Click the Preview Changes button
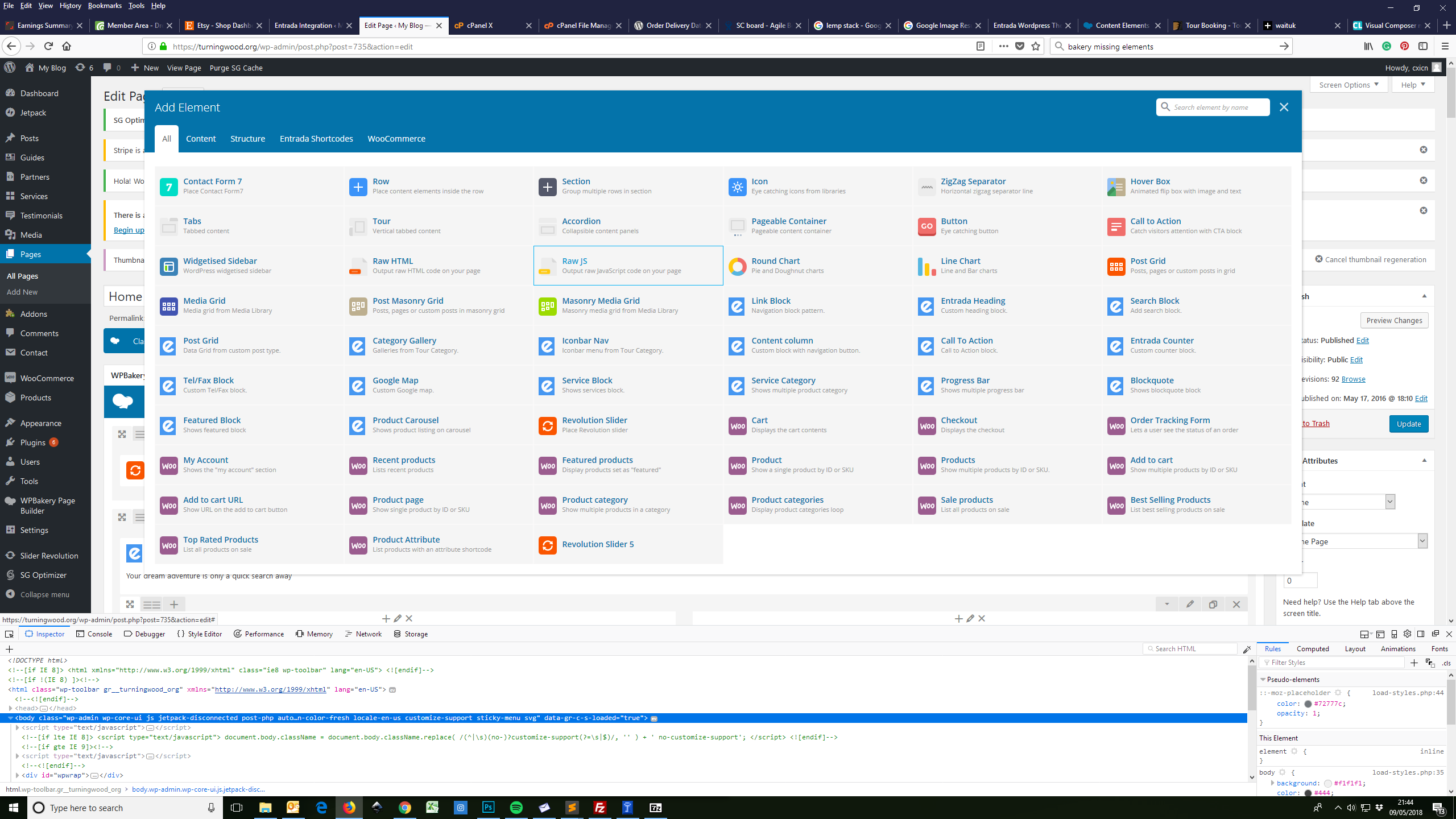The width and height of the screenshot is (1456, 819). (x=1394, y=320)
